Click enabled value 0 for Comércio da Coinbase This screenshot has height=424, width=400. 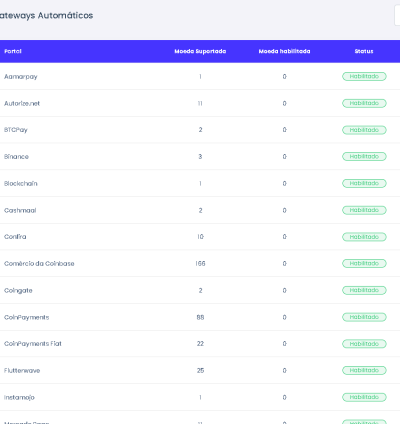pos(284,264)
